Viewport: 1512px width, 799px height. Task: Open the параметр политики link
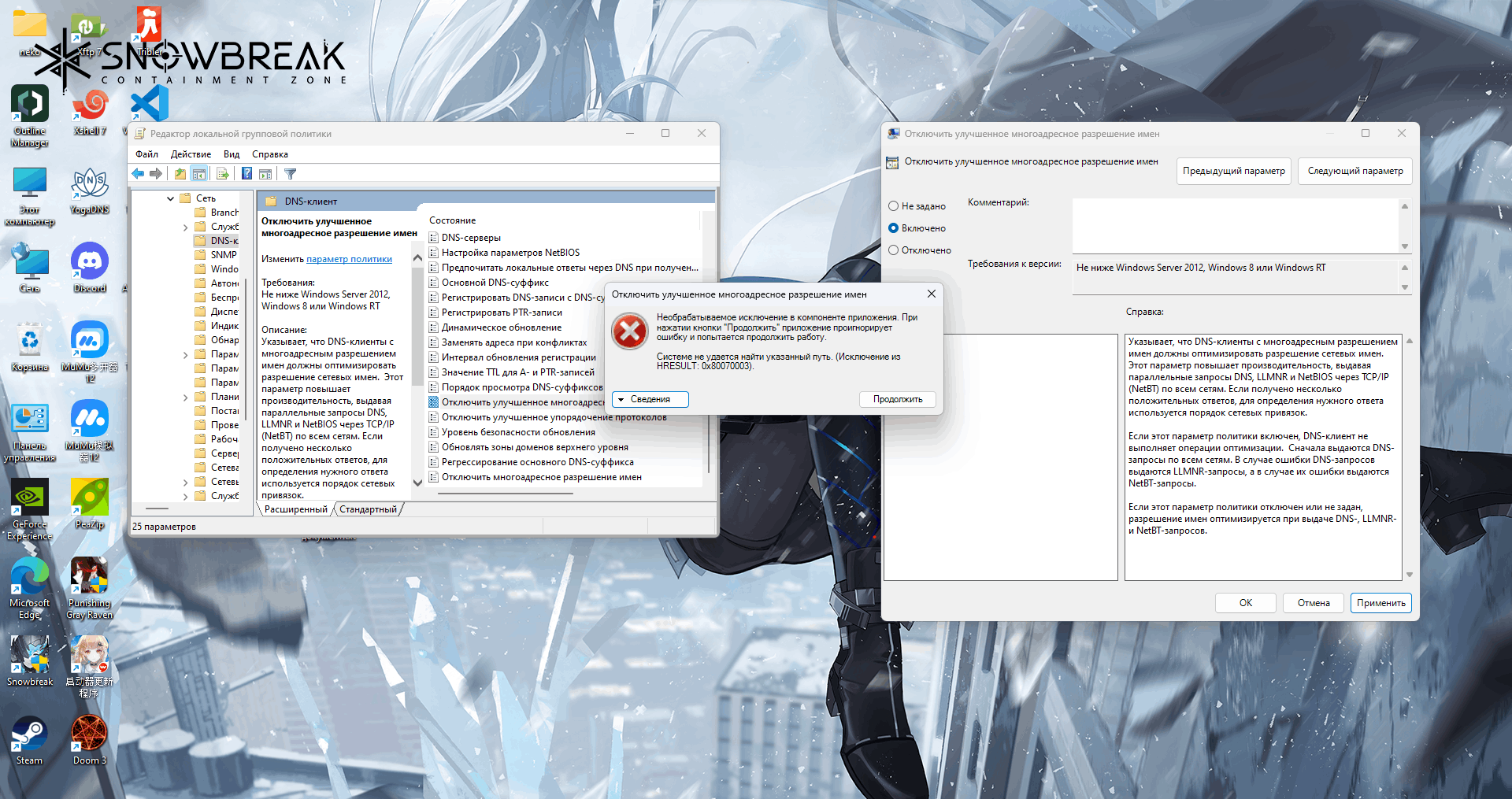349,259
